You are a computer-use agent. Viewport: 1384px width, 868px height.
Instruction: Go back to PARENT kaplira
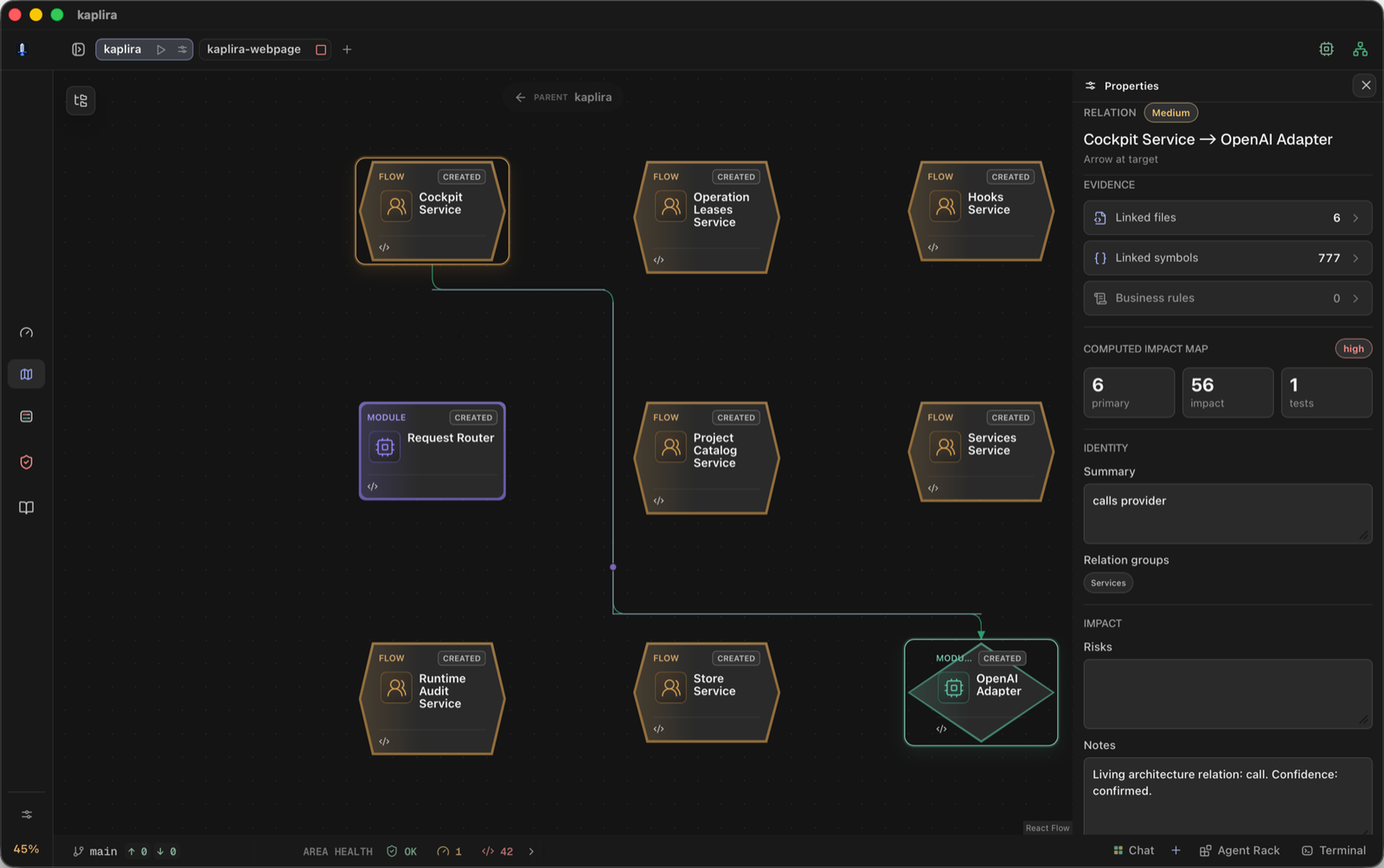tap(564, 97)
